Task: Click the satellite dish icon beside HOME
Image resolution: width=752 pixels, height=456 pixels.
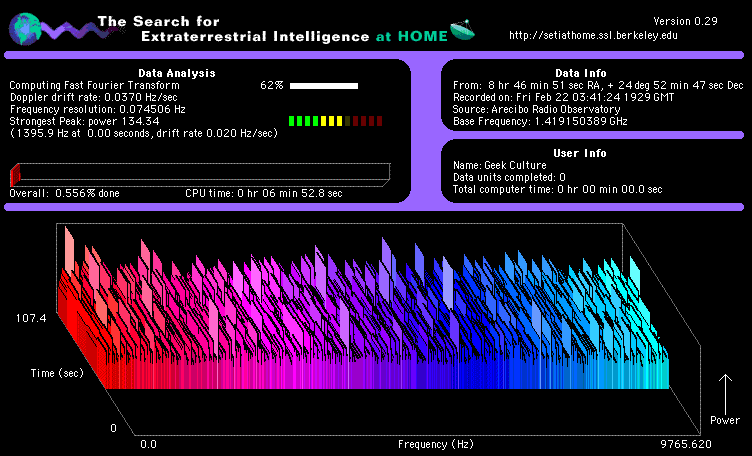Action: click(x=463, y=31)
